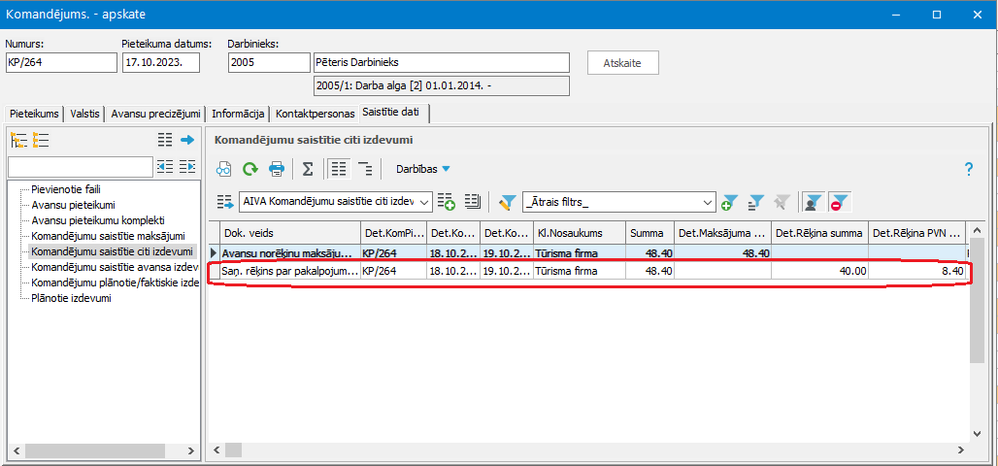Click the tree panel horizontal scrollbar right arrow
The image size is (998, 466).
click(190, 451)
